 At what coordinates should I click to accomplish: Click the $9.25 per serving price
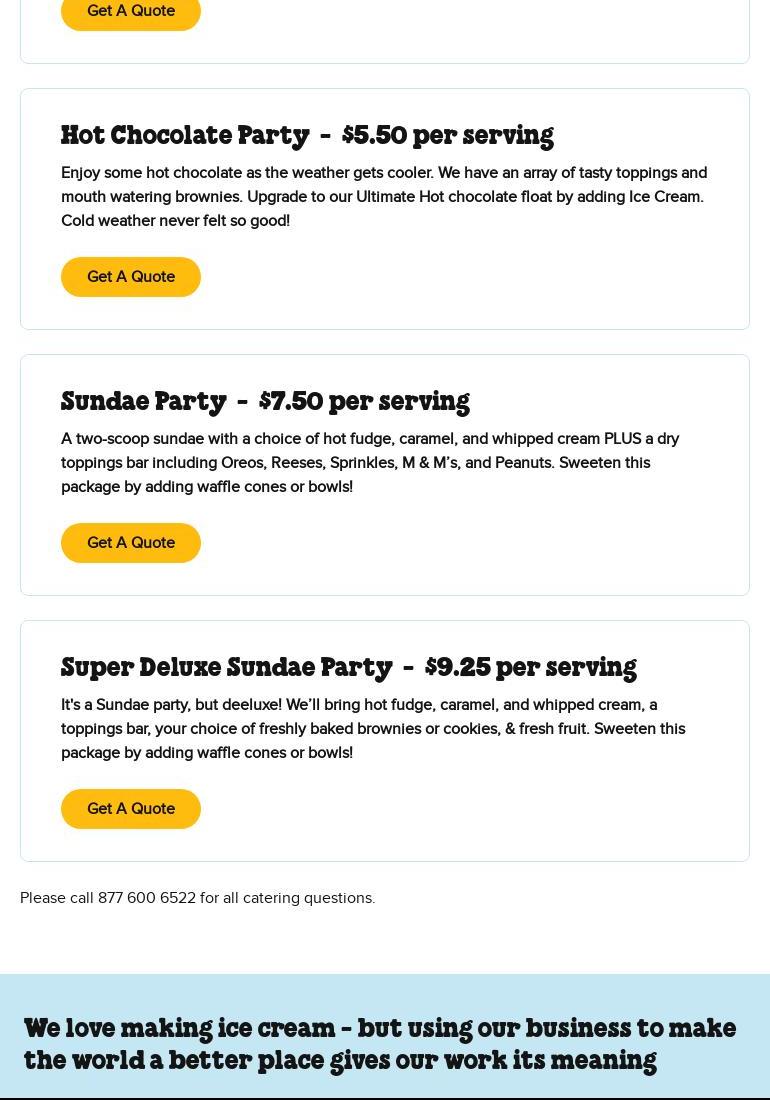point(530,667)
